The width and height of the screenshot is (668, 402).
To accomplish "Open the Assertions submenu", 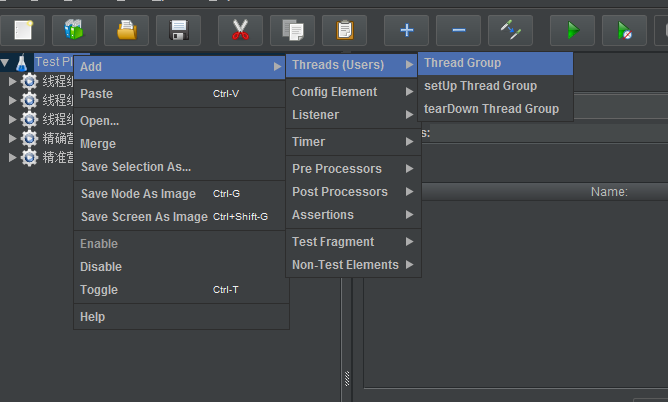I will (x=353, y=215).
